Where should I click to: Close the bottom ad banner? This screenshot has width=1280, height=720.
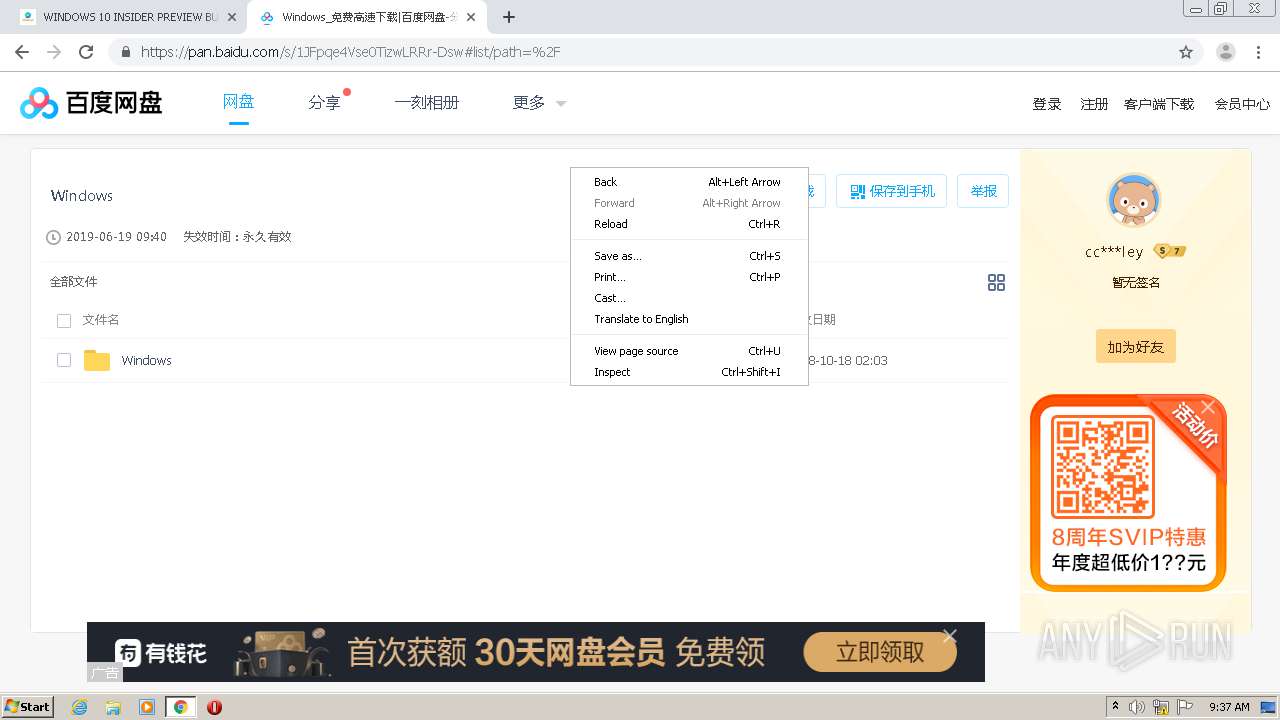950,636
